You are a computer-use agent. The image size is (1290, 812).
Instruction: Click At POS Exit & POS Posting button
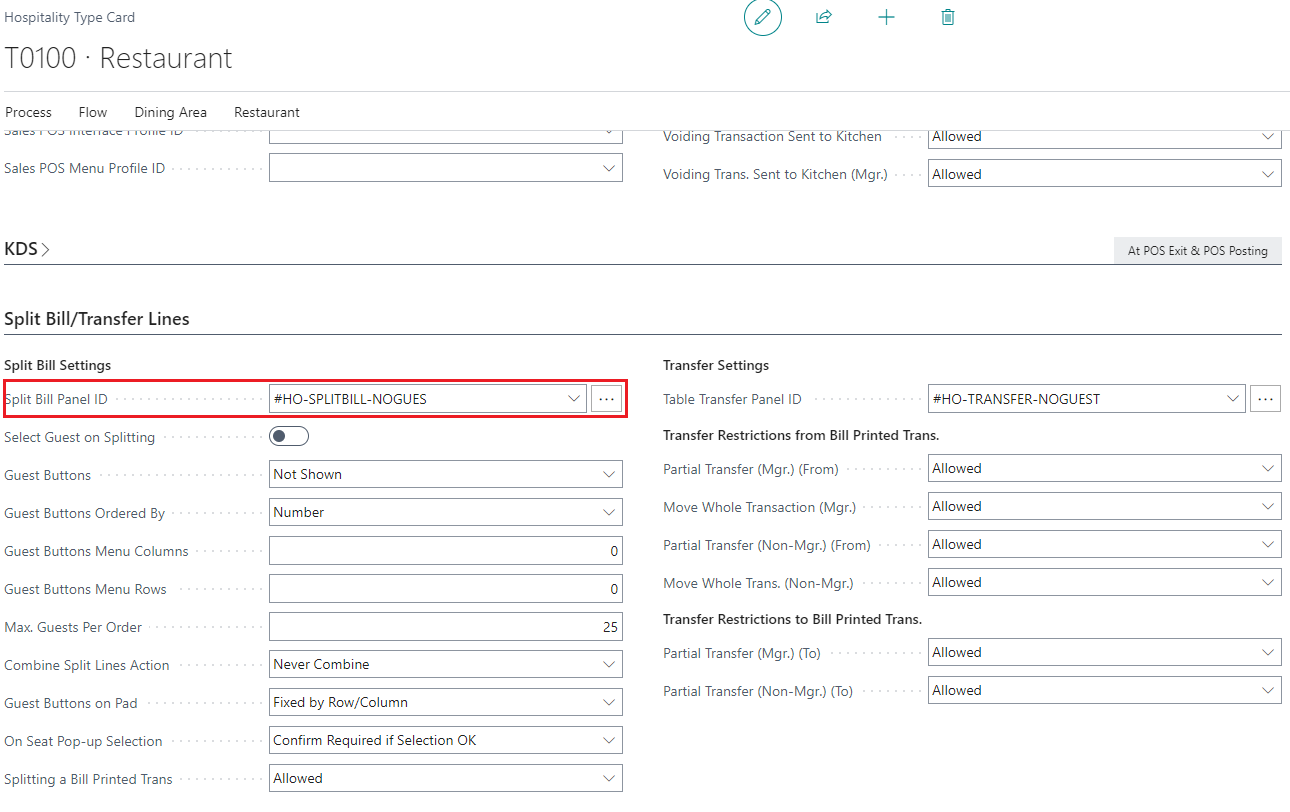point(1197,251)
